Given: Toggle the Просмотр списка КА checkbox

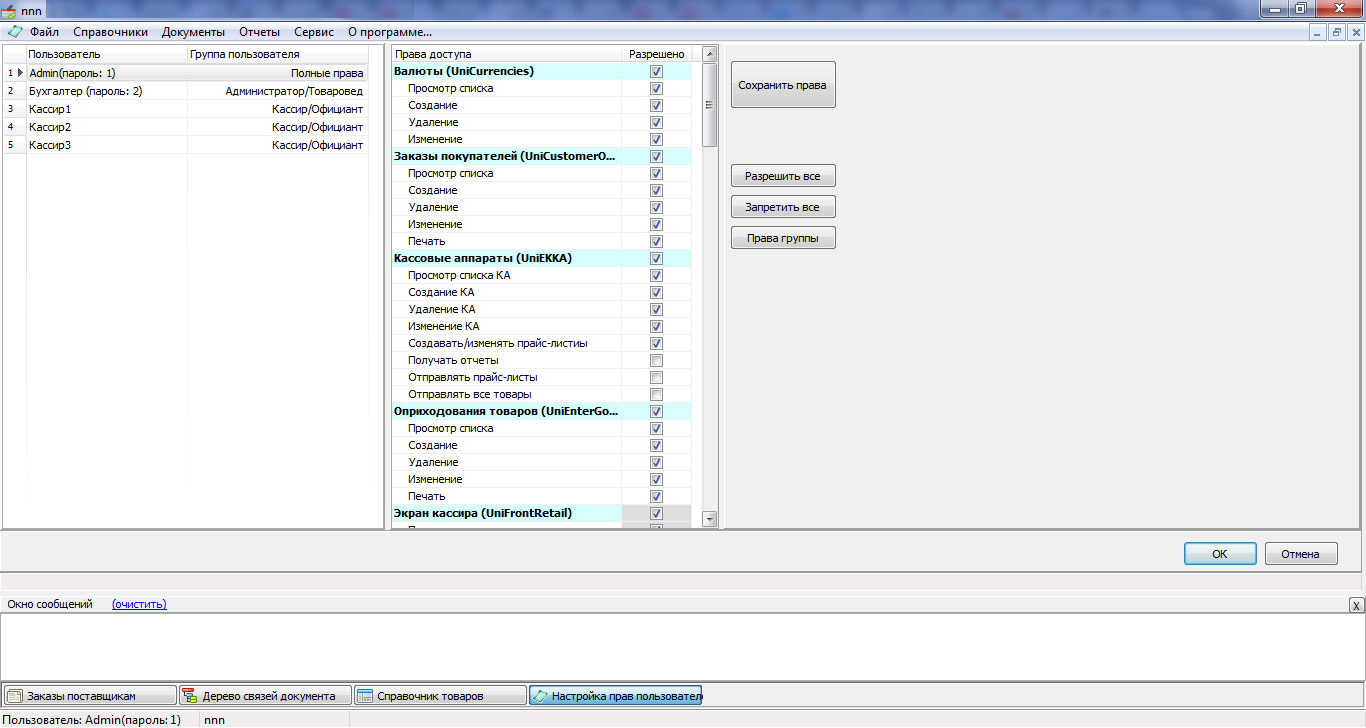Looking at the screenshot, I should click(x=656, y=275).
